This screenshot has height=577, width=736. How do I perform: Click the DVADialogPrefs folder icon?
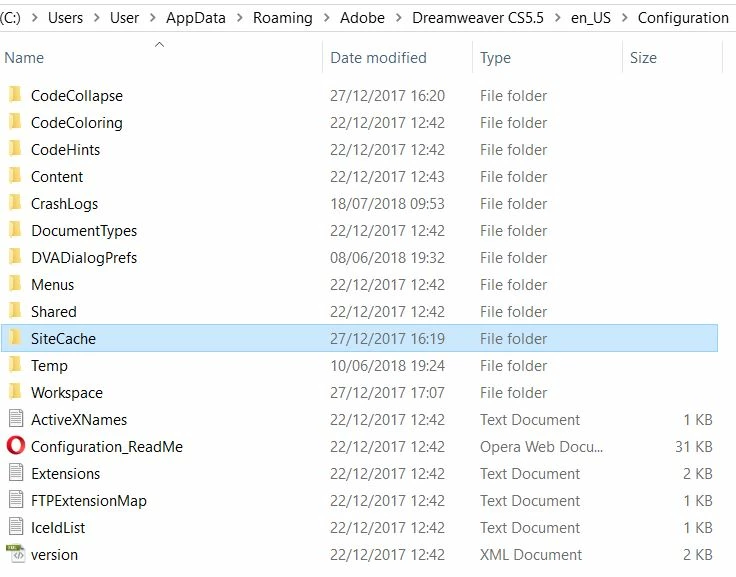(15, 256)
